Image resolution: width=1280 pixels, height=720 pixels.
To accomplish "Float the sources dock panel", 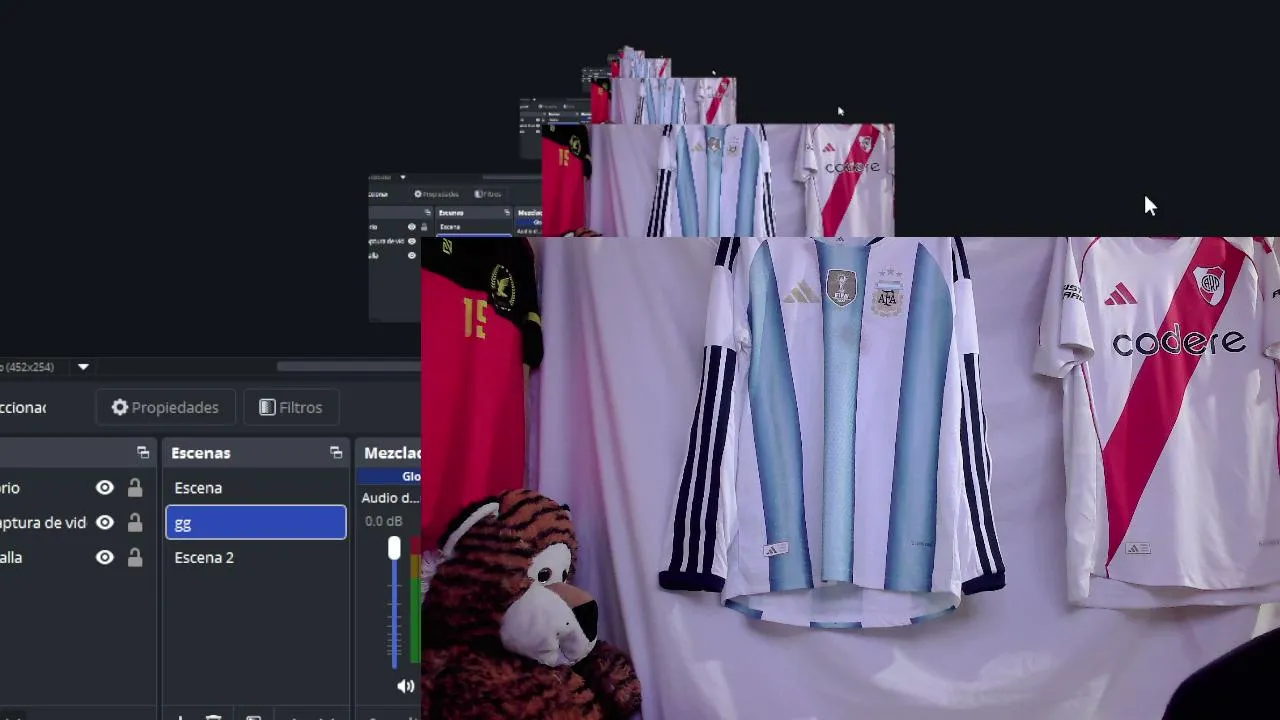I will pos(143,453).
